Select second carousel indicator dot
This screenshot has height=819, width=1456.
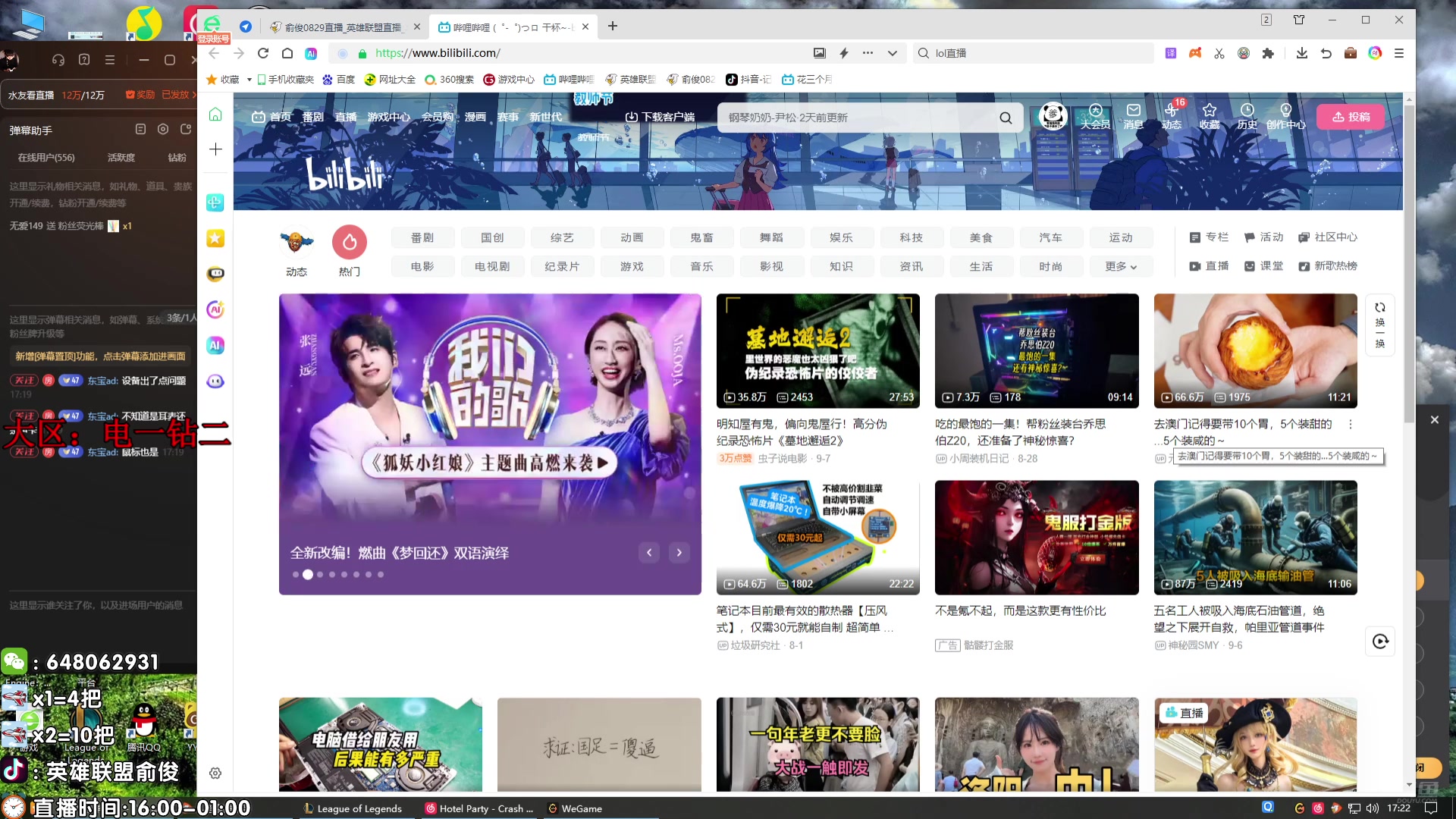click(x=308, y=575)
